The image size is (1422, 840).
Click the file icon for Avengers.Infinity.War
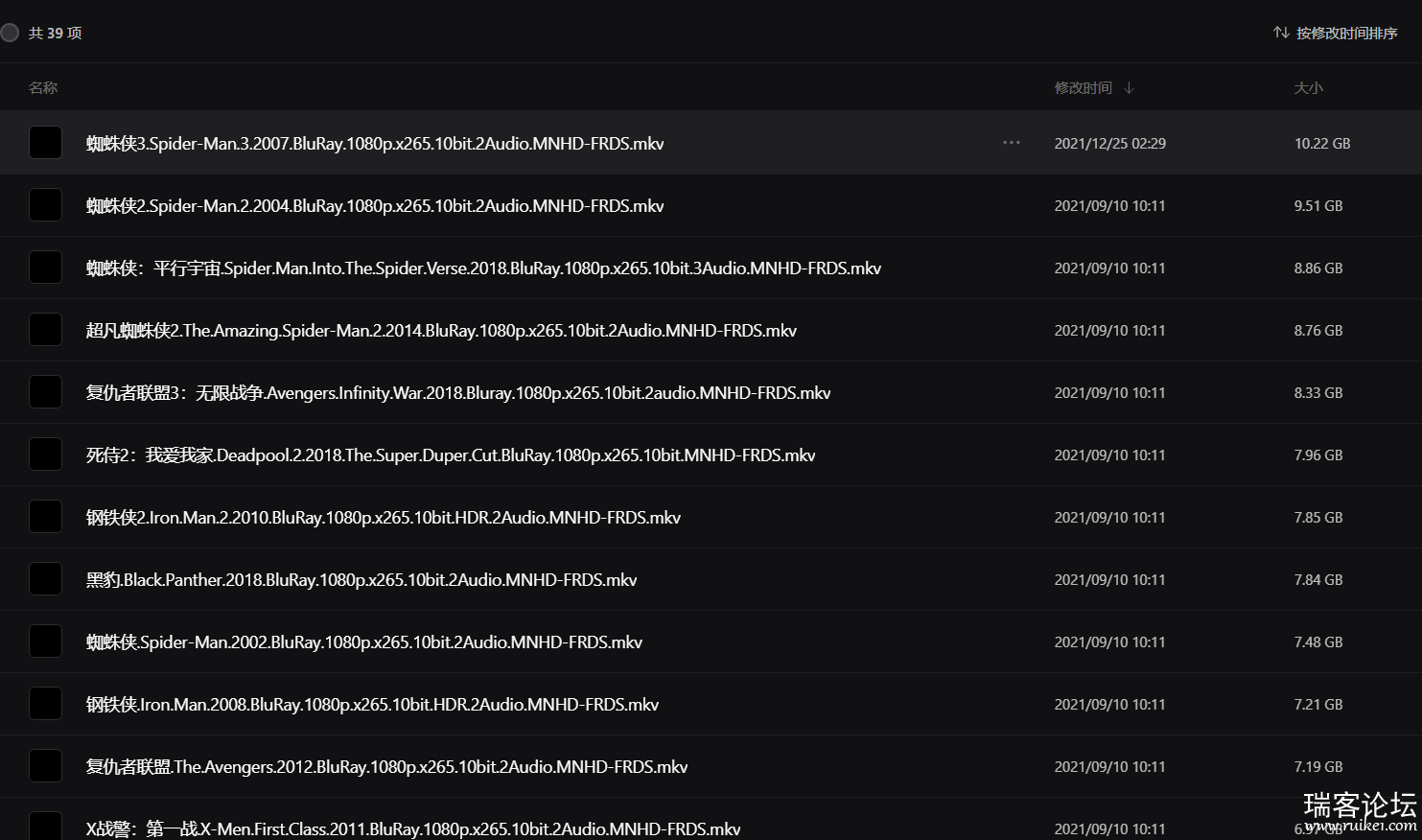45,392
